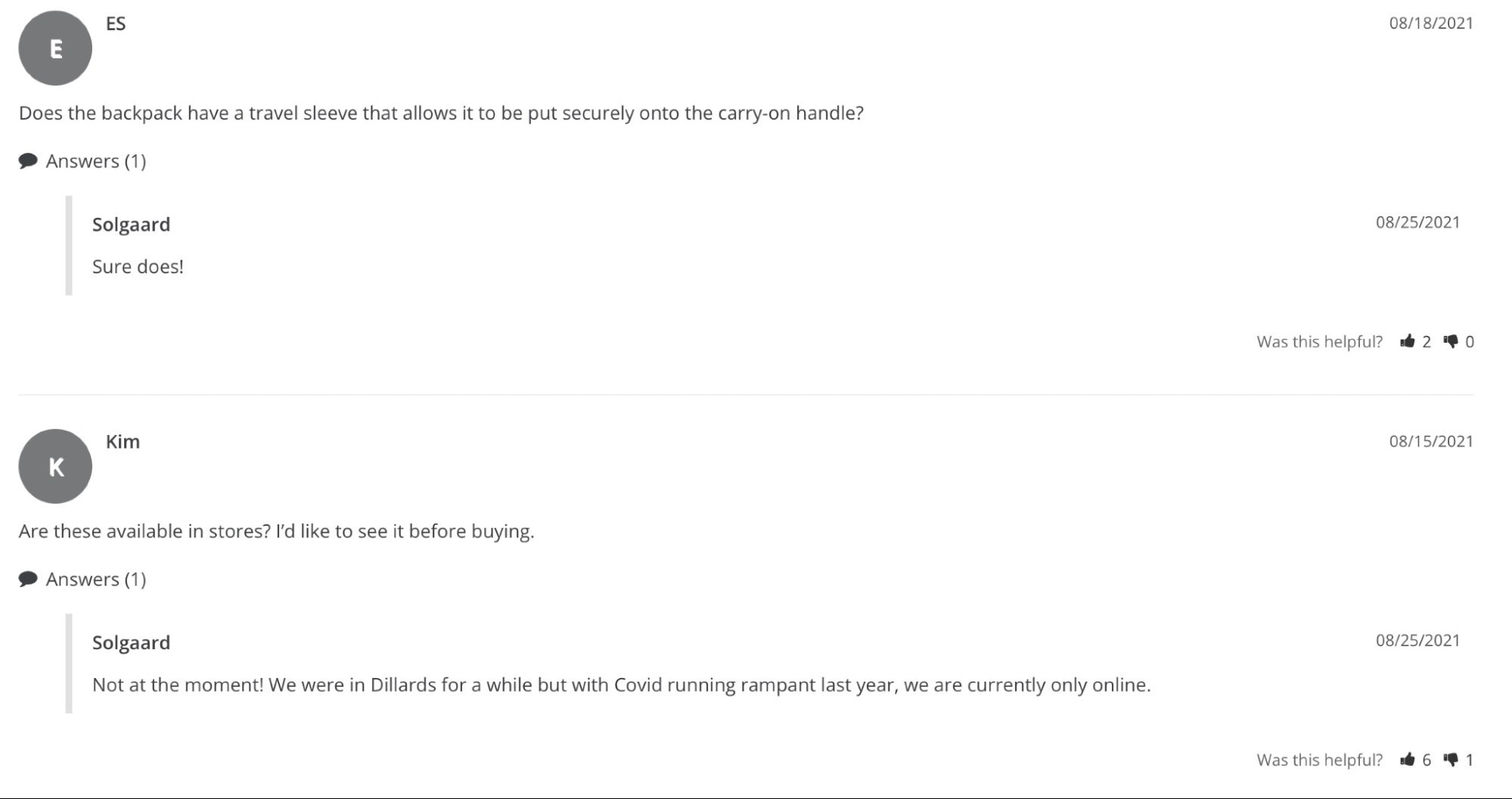Click ES's gray E avatar
Screen dimensions: 1512x799
point(55,48)
